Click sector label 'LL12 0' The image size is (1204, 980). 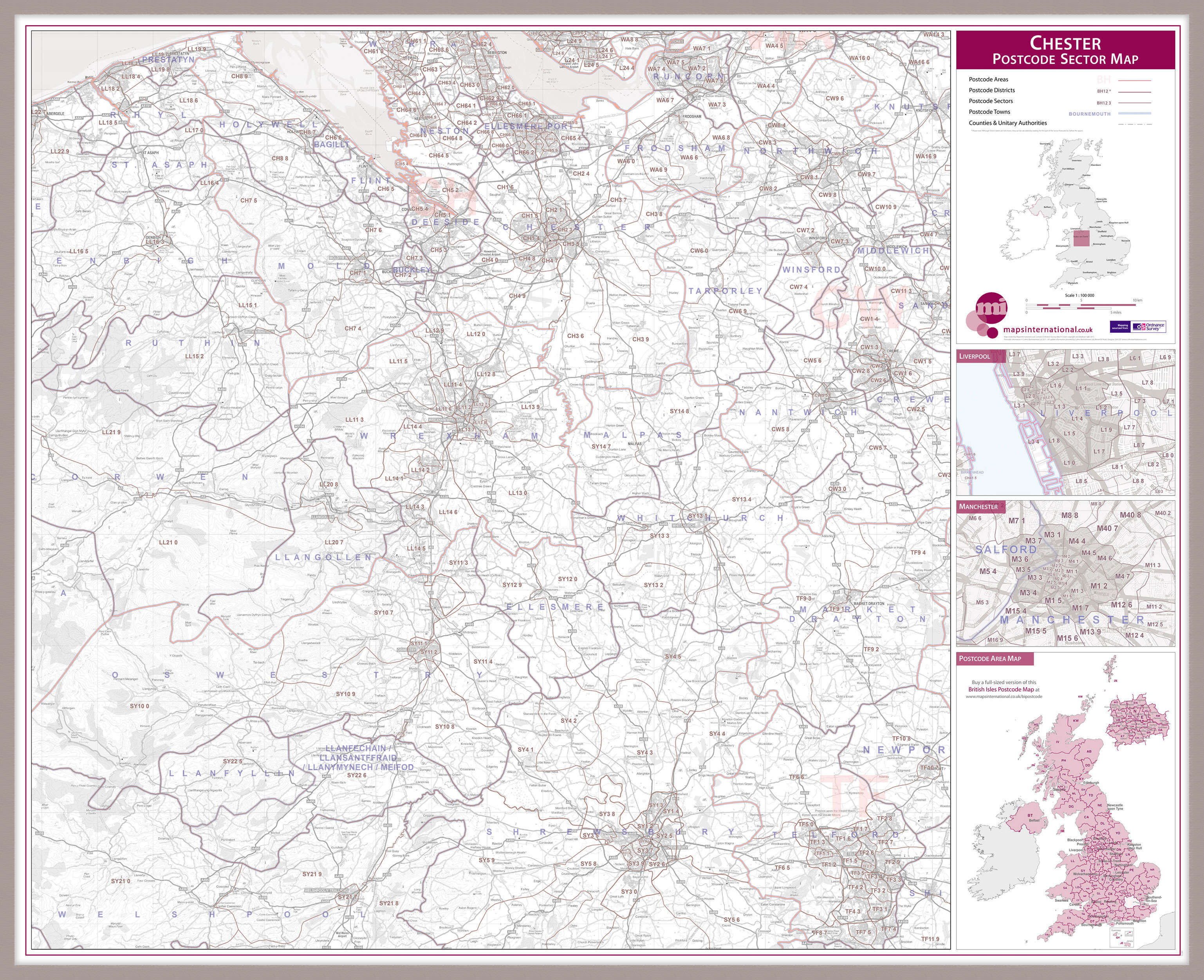coord(475,333)
